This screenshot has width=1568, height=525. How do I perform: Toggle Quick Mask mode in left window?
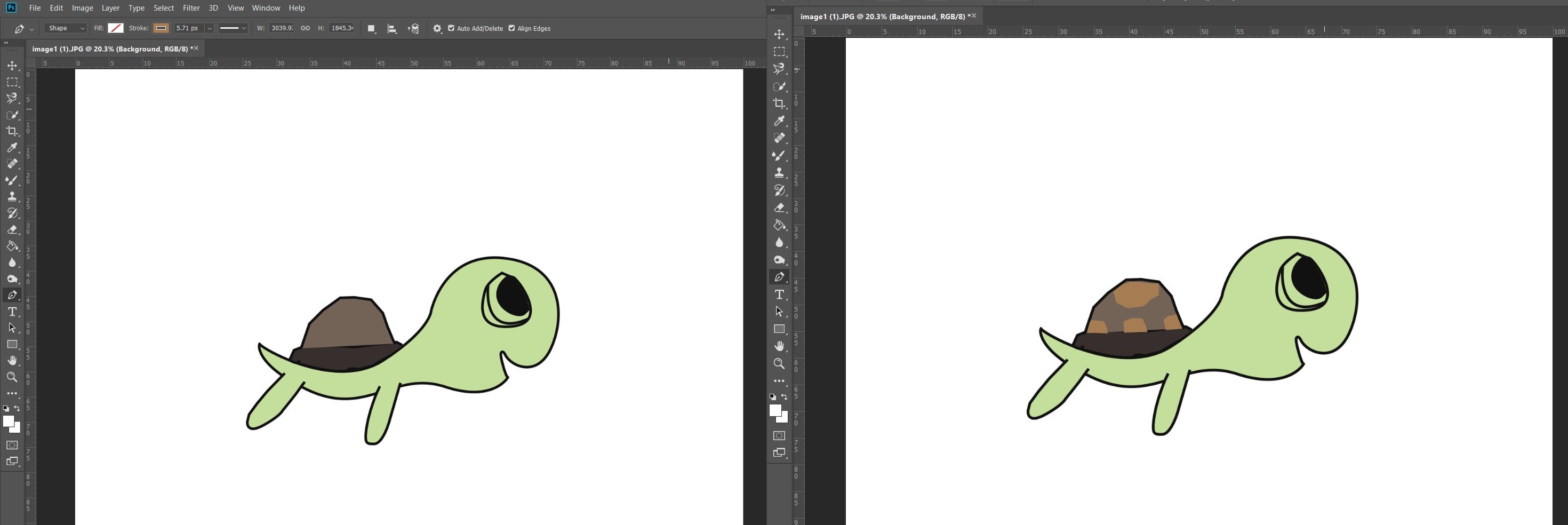tap(12, 445)
